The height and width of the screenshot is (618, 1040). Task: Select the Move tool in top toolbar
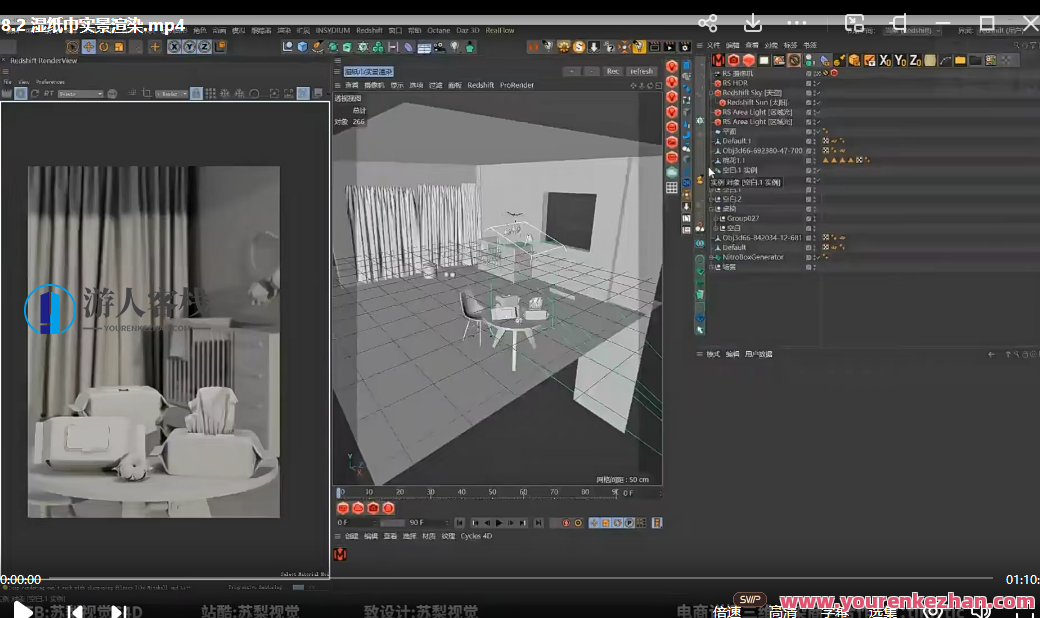[x=89, y=46]
